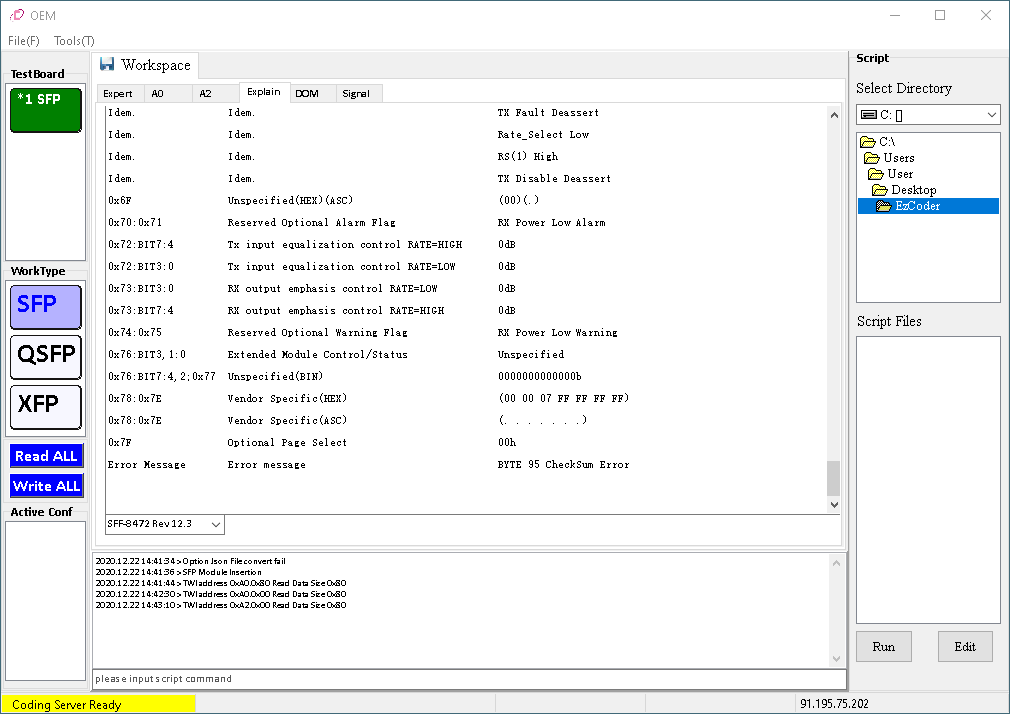
Task: Click the EzCoder folder icon
Action: tap(883, 206)
